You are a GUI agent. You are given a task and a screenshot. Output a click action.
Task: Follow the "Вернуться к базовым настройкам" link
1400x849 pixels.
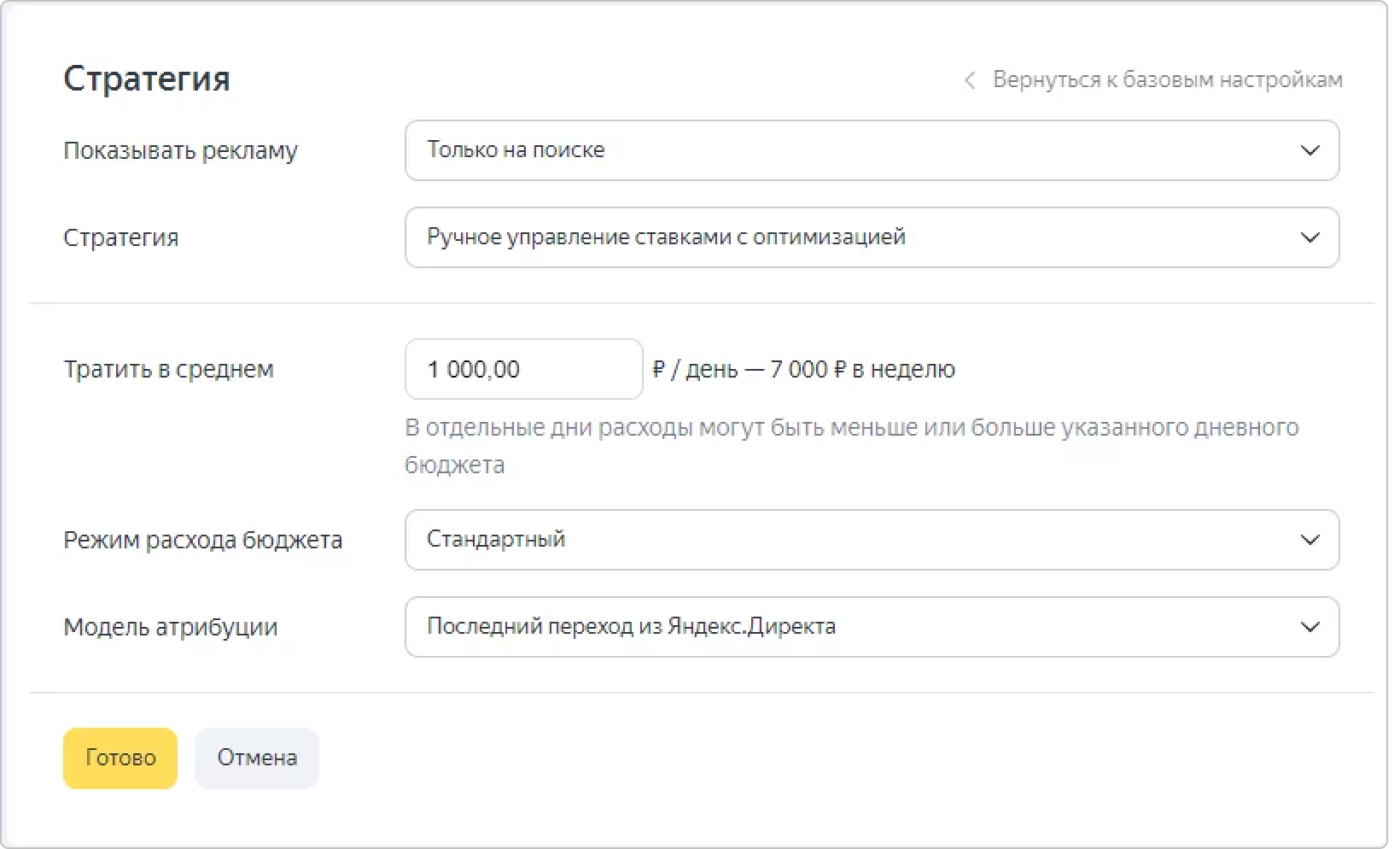click(x=1167, y=80)
